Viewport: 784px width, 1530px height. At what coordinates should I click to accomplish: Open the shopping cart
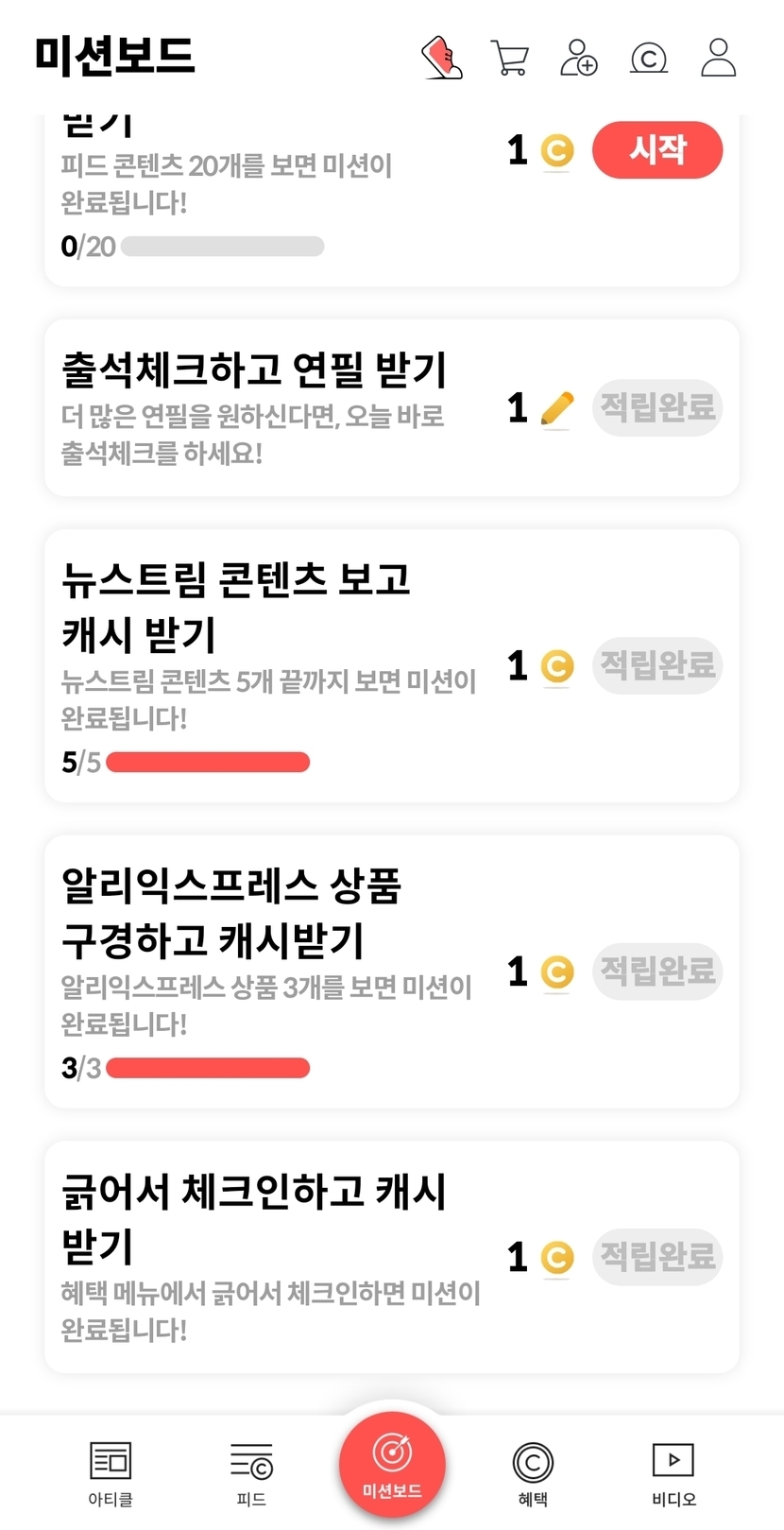(x=510, y=58)
